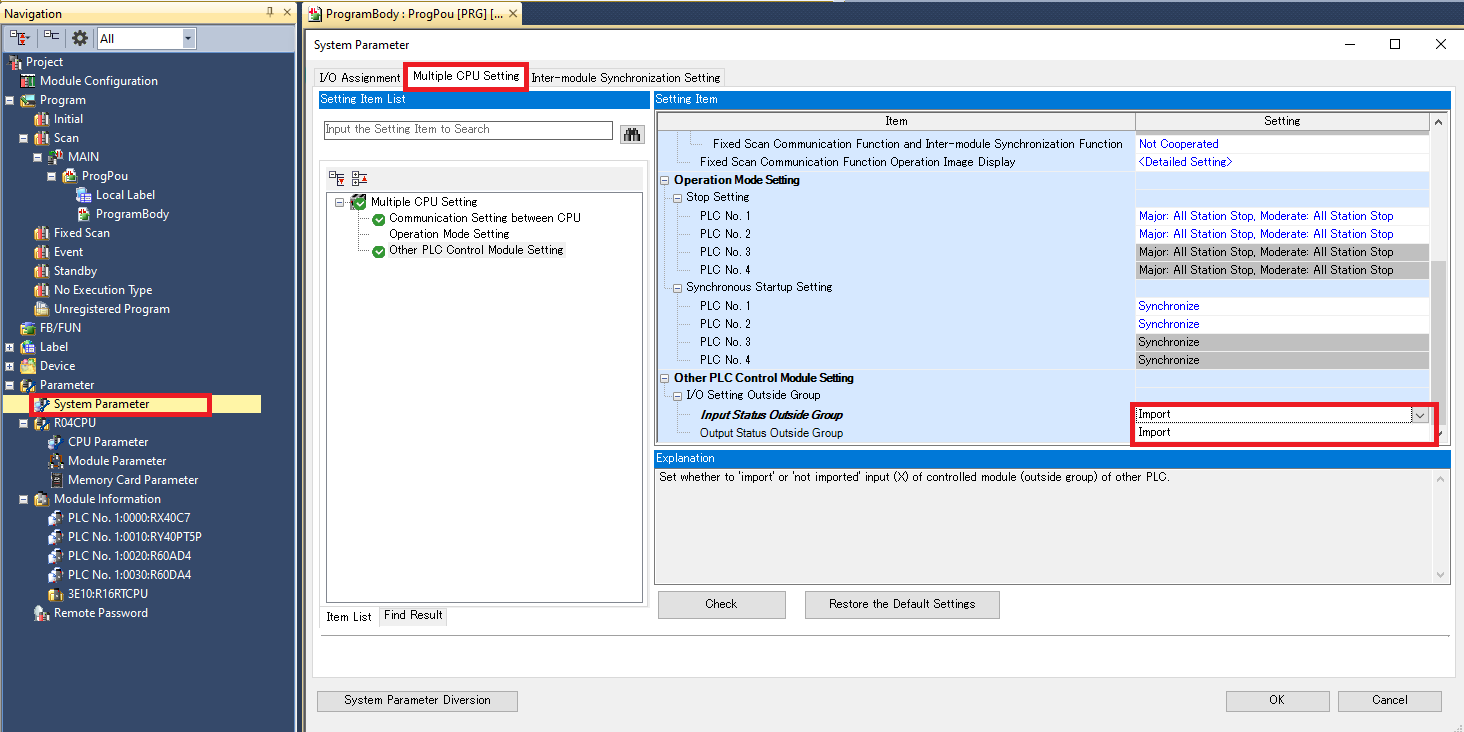This screenshot has height=732, width=1464.
Task: Click the Project root icon in Navigation
Action: [x=14, y=62]
